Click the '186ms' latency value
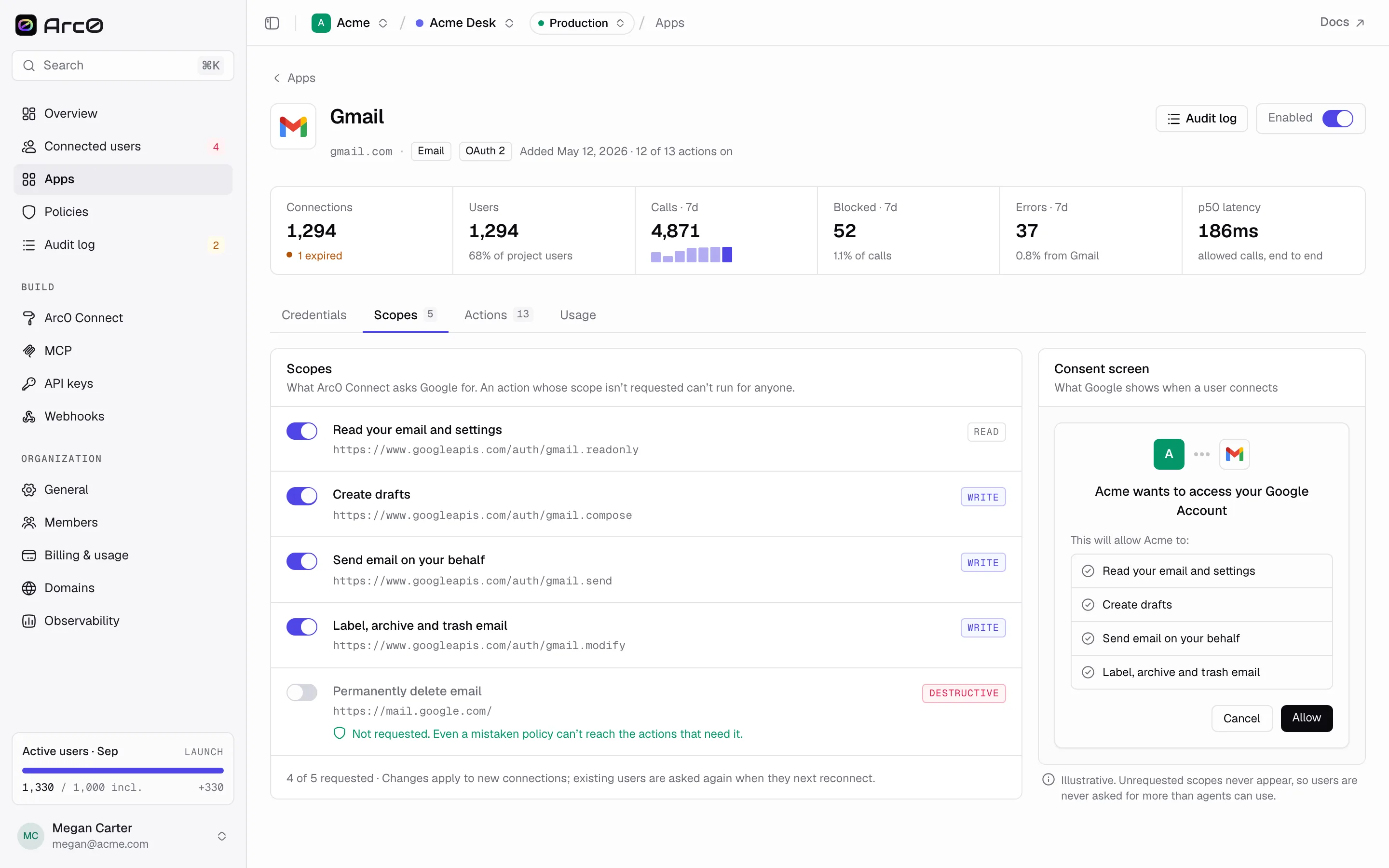 1228,231
